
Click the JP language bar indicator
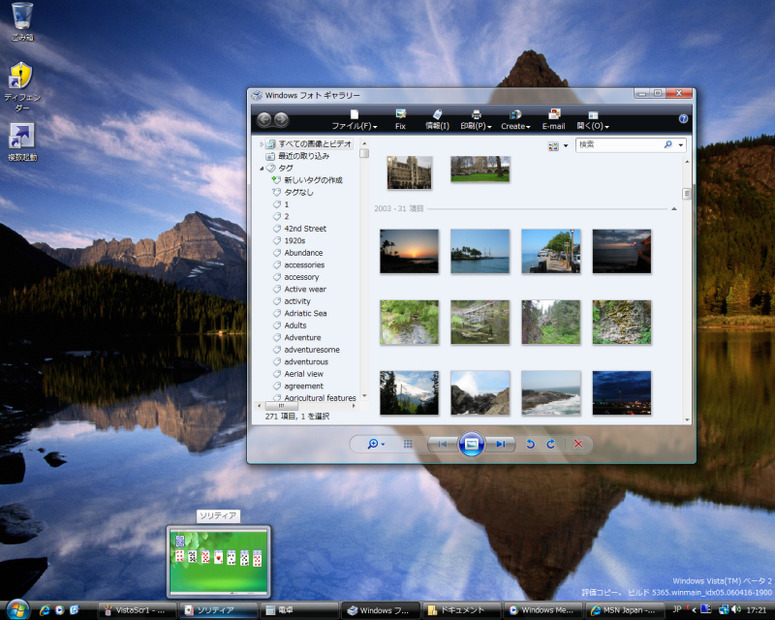coord(677,609)
